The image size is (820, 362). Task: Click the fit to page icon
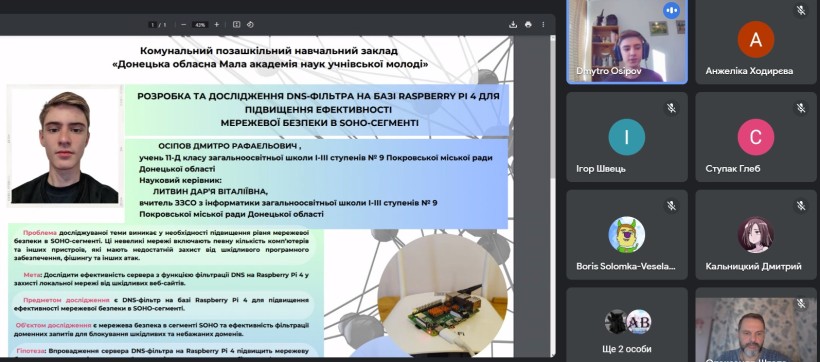tap(236, 25)
